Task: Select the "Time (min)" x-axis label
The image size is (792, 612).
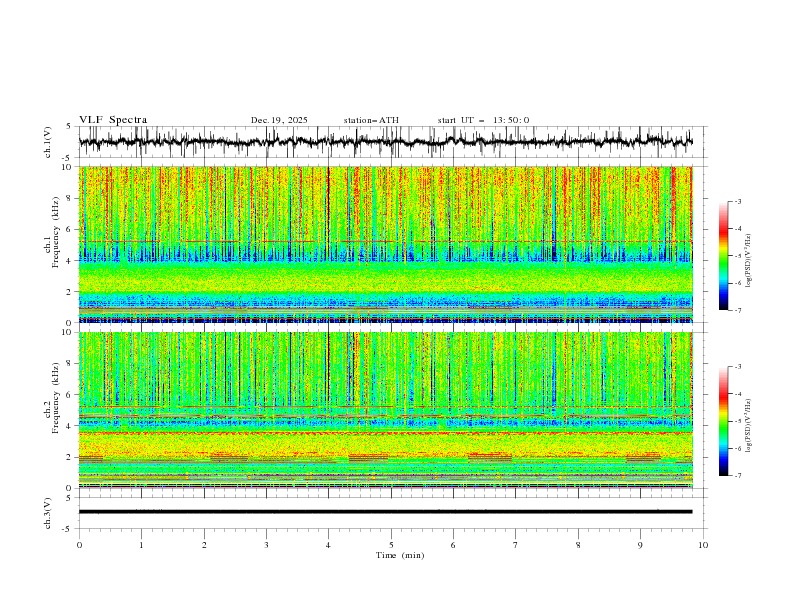Action: (x=400, y=555)
